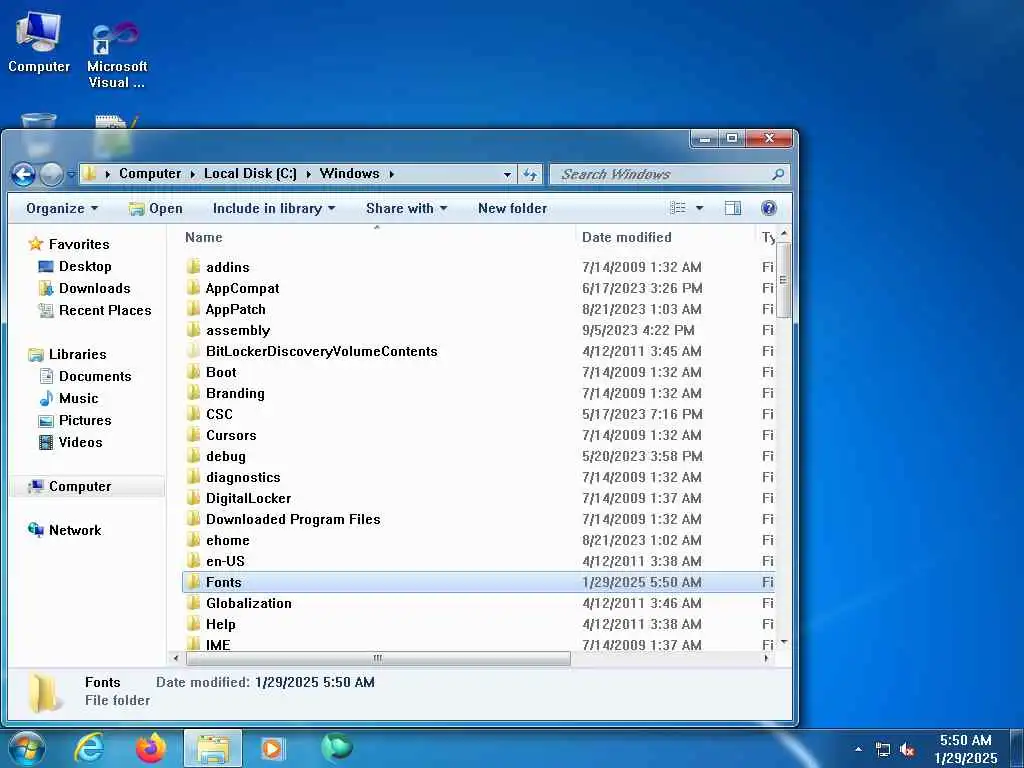This screenshot has width=1024, height=768.
Task: Expand the arrow after Local Disk (C:)
Action: (308, 174)
